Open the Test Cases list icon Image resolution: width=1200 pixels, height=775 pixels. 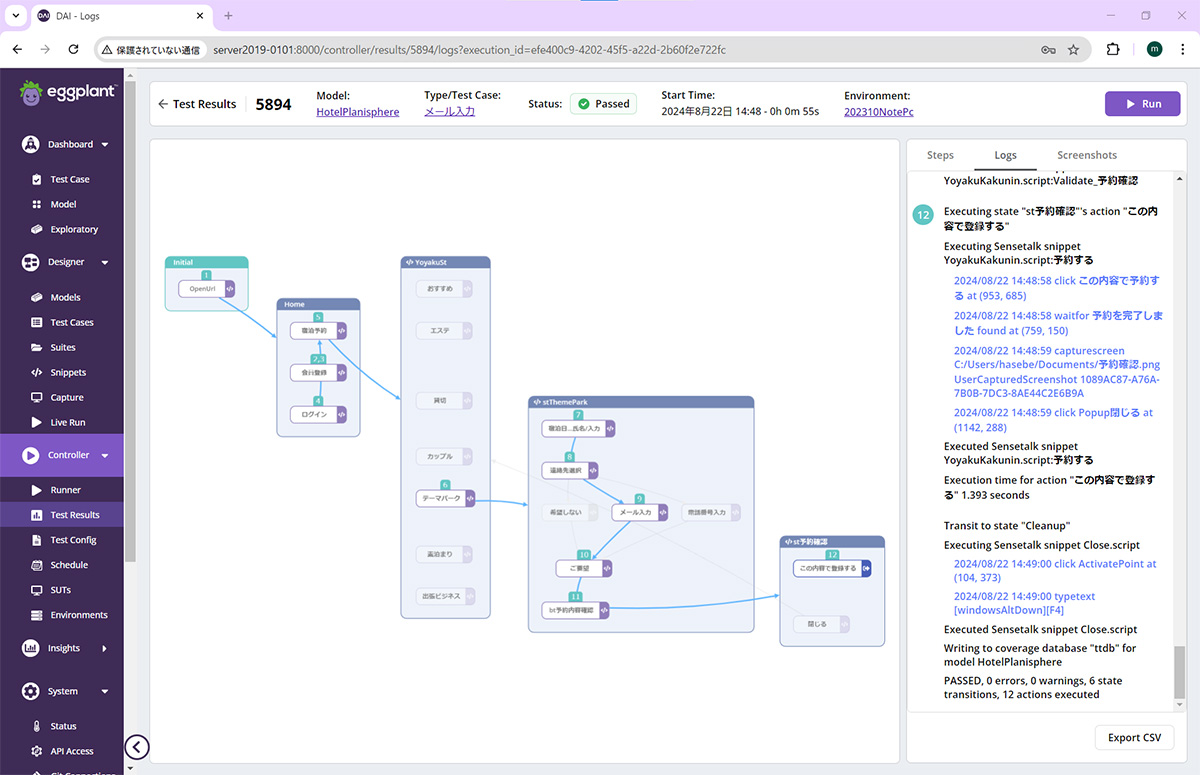37,322
